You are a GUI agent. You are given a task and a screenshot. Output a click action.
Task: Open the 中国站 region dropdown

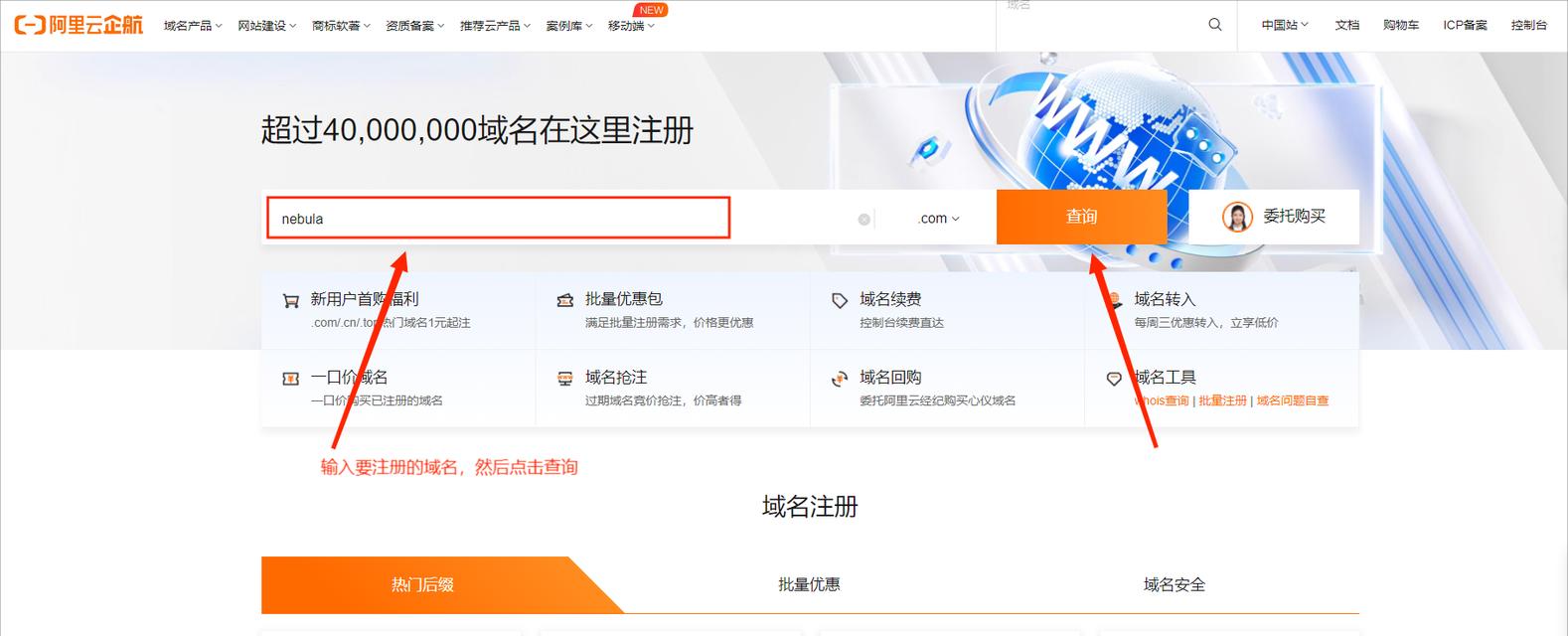1285,25
